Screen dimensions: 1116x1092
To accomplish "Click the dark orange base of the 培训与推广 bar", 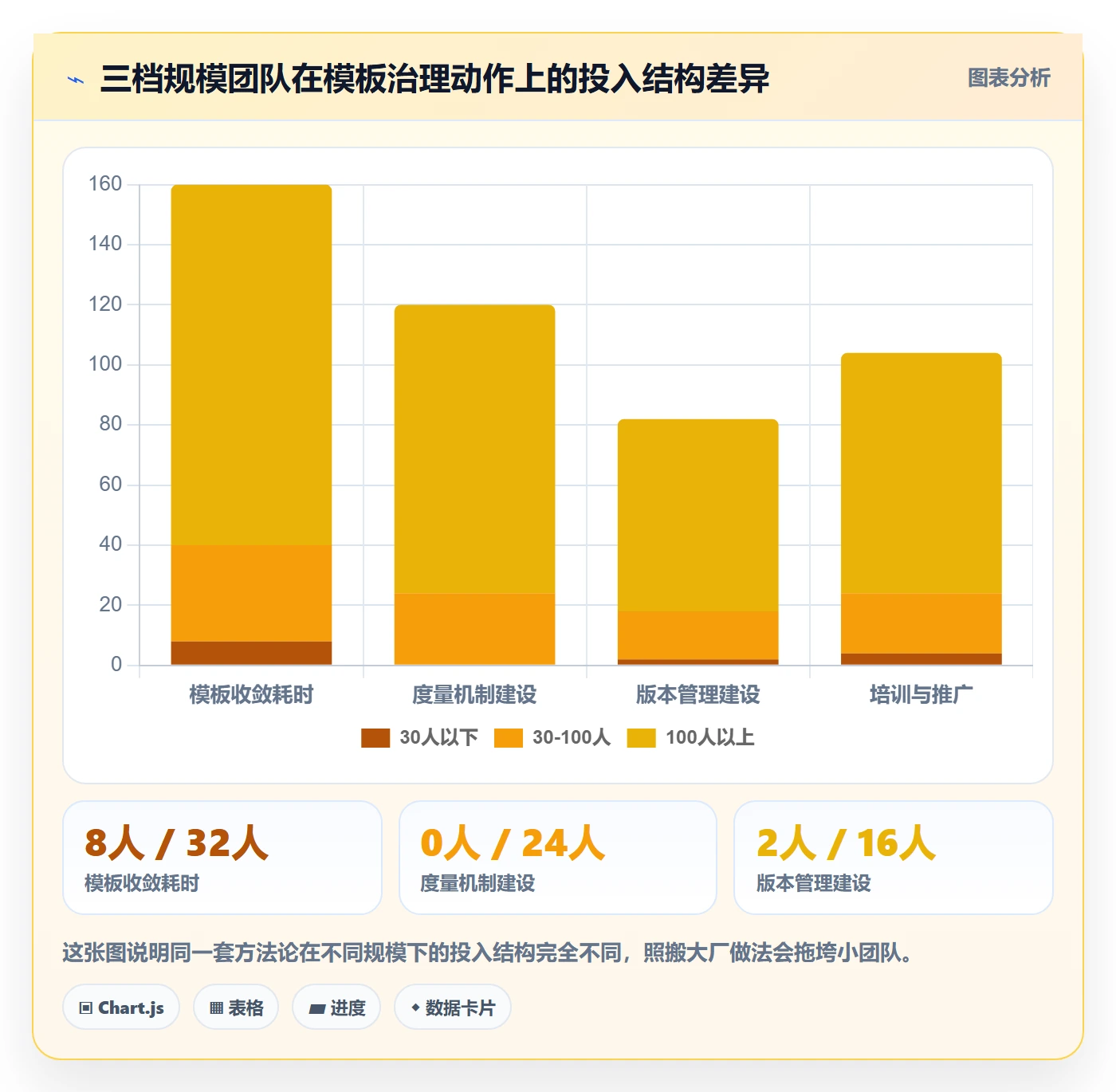I will 921,659.
